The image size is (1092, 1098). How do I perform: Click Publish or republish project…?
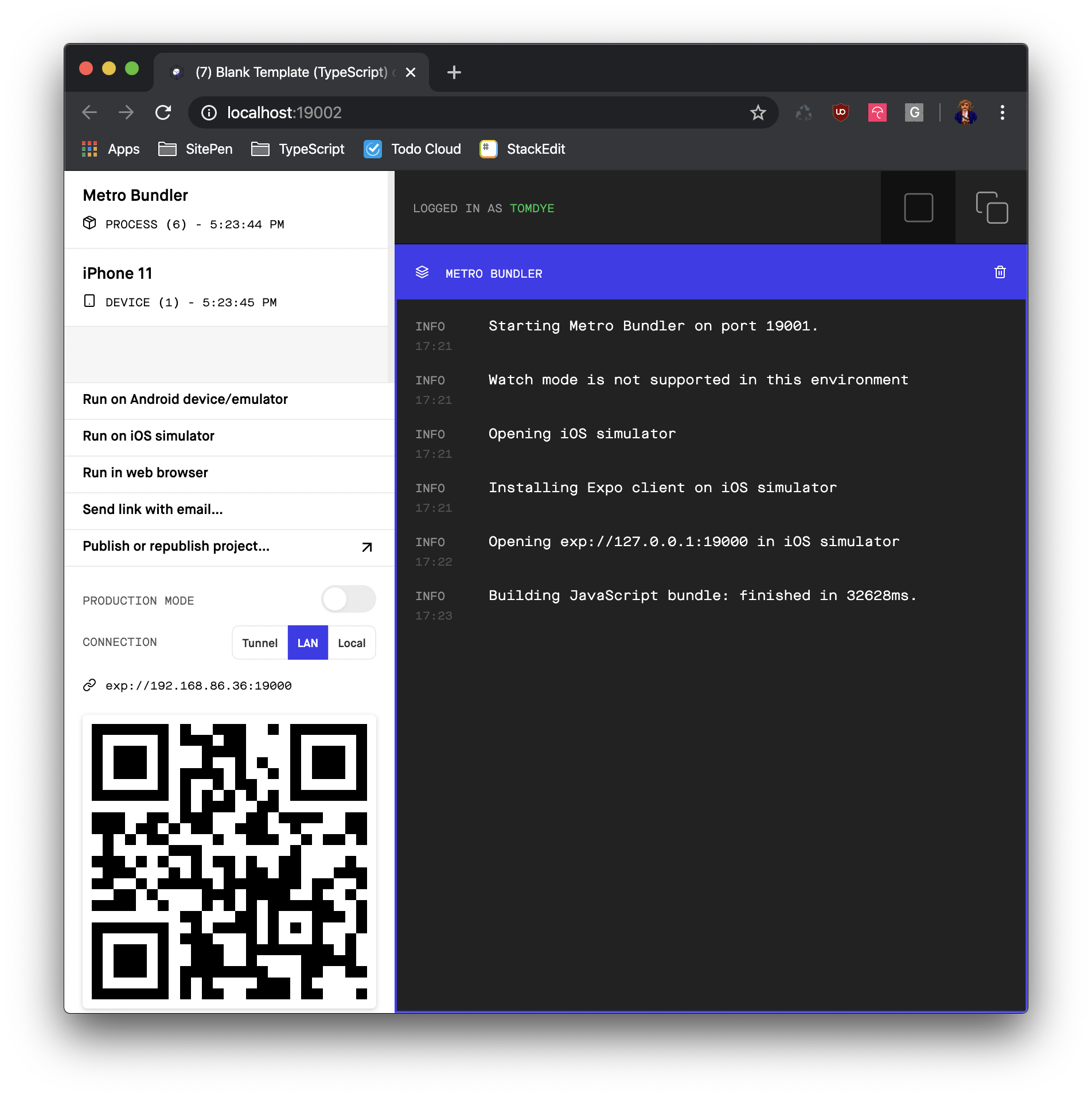pyautogui.click(x=229, y=547)
